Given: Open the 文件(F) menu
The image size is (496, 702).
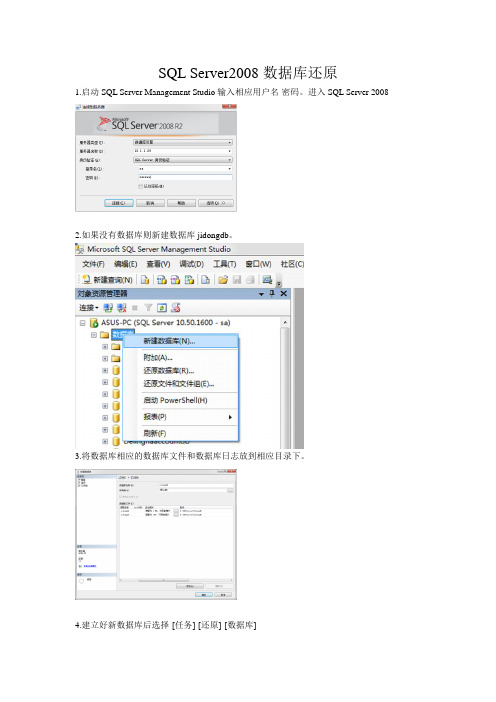Looking at the screenshot, I should tap(93, 264).
